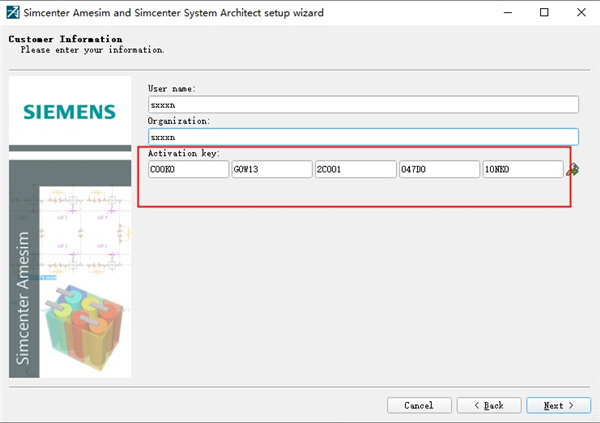Viewport: 600px width, 423px height.
Task: Click the "Activation key:" label
Action: pos(184,153)
